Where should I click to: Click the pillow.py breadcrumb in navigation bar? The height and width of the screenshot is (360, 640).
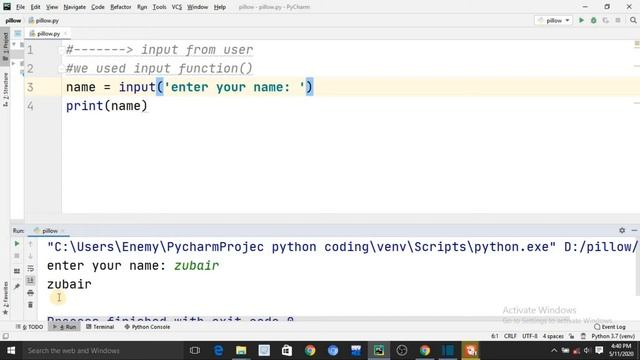tap(44, 20)
